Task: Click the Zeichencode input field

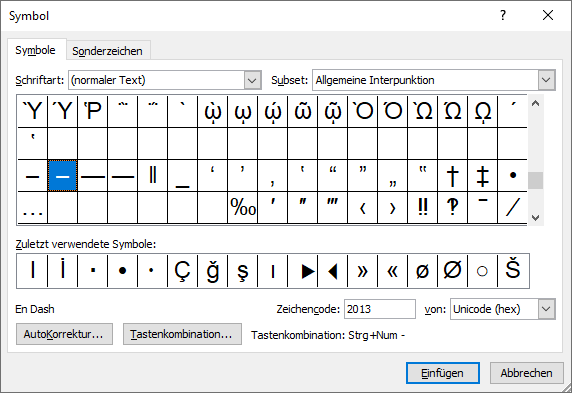Action: (x=379, y=309)
